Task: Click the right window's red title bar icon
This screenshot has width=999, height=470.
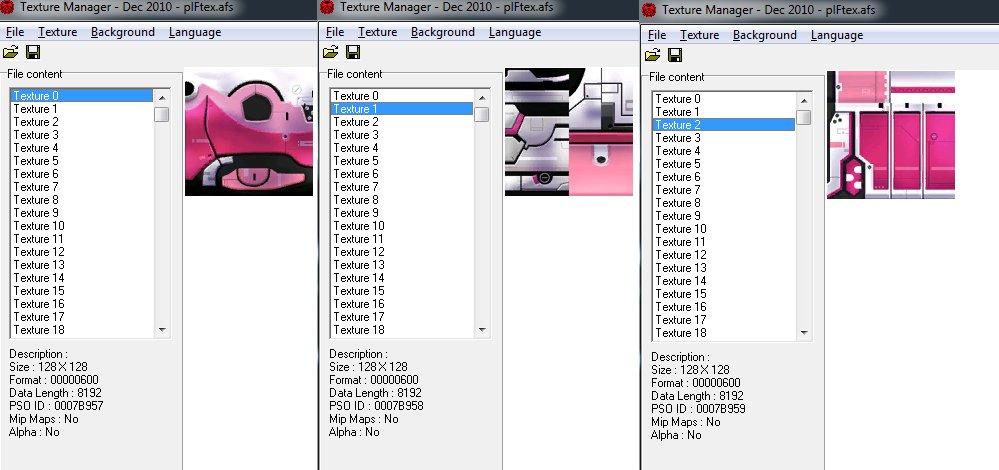Action: [x=649, y=10]
